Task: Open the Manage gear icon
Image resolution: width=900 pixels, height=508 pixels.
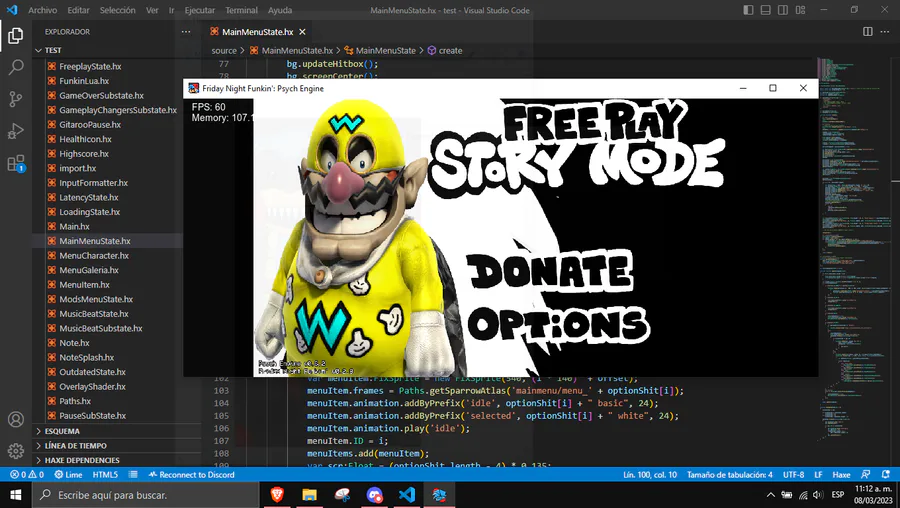Action: click(15, 451)
